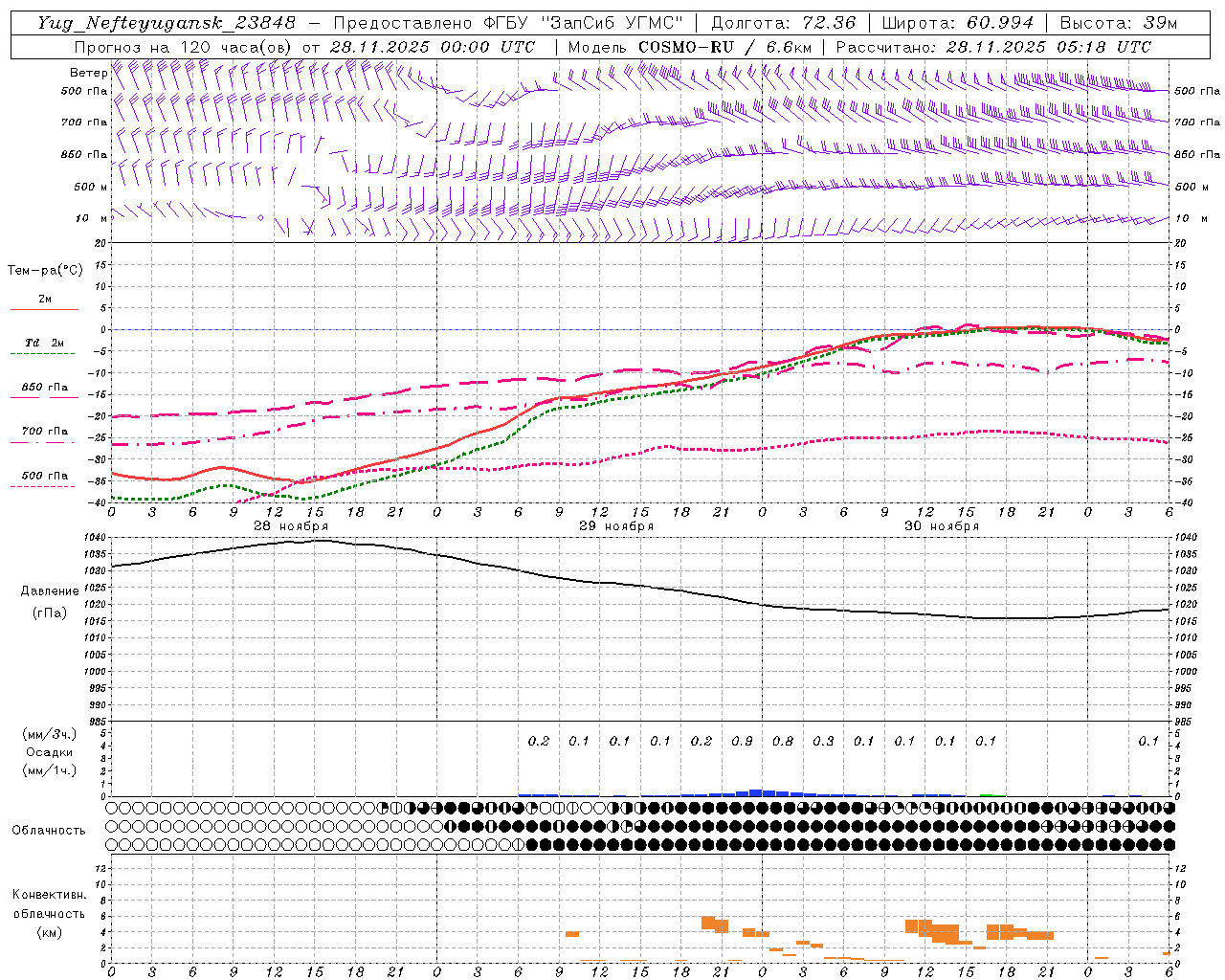This screenshot has height=980, width=1225.
Task: Select the 'Предоставлено ФГБУ "ЗапСиб УГМС"' provider text
Action: pyautogui.click(x=508, y=23)
